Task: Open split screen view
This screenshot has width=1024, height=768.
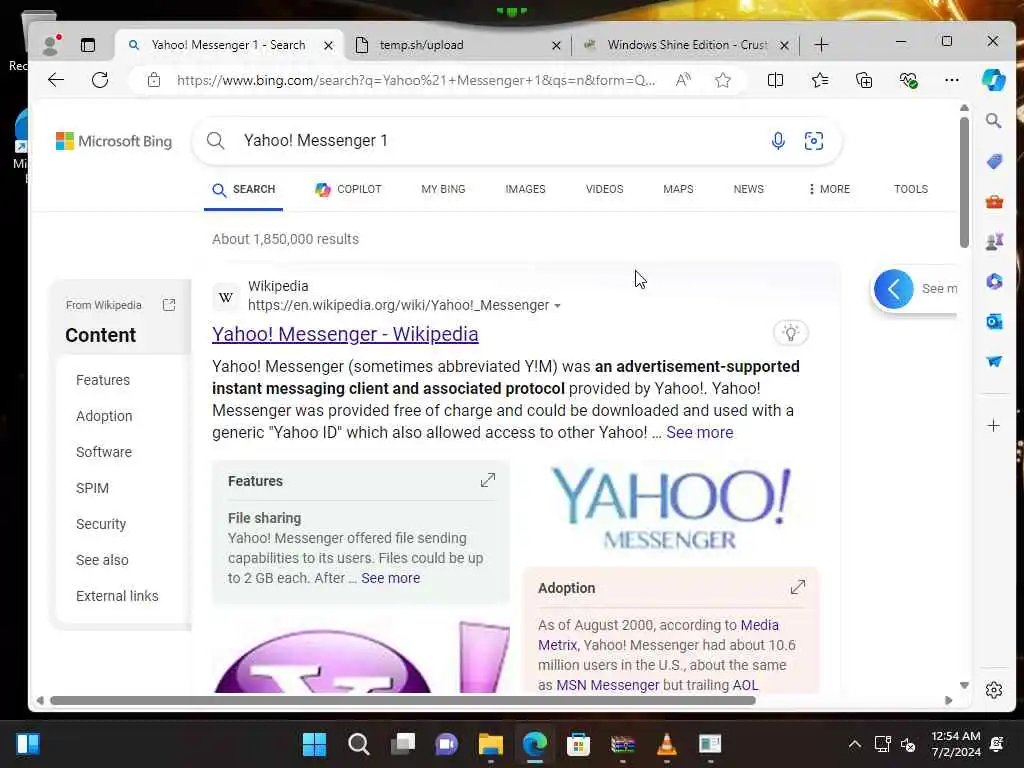Action: [x=775, y=80]
